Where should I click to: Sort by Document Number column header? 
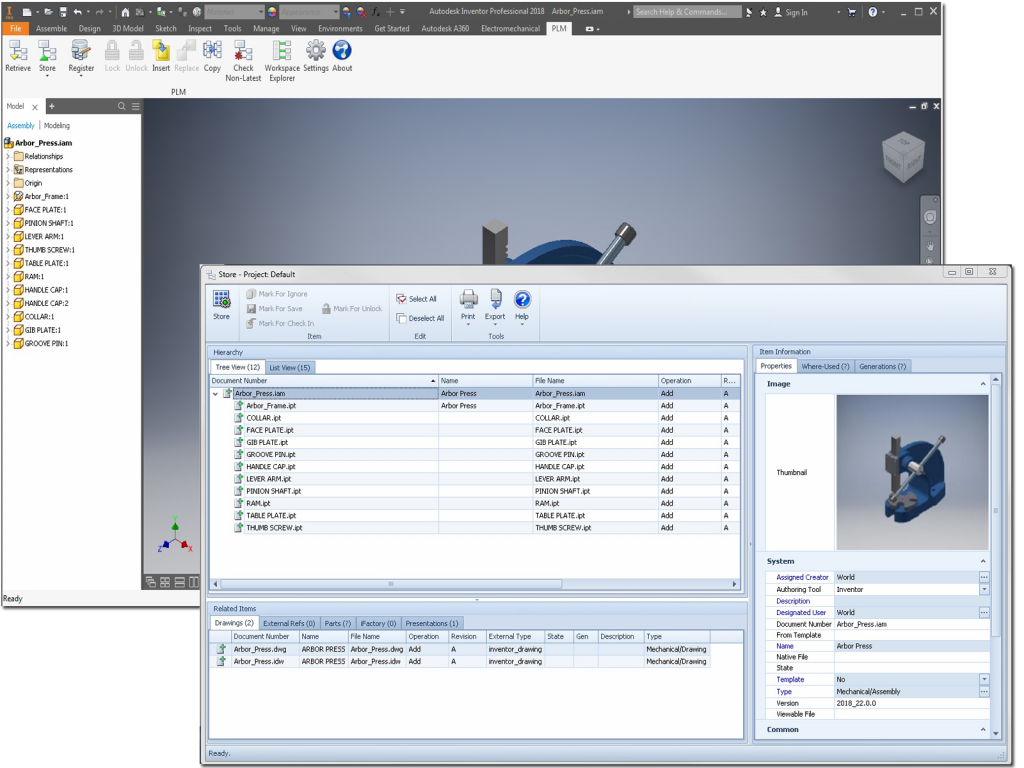(324, 381)
